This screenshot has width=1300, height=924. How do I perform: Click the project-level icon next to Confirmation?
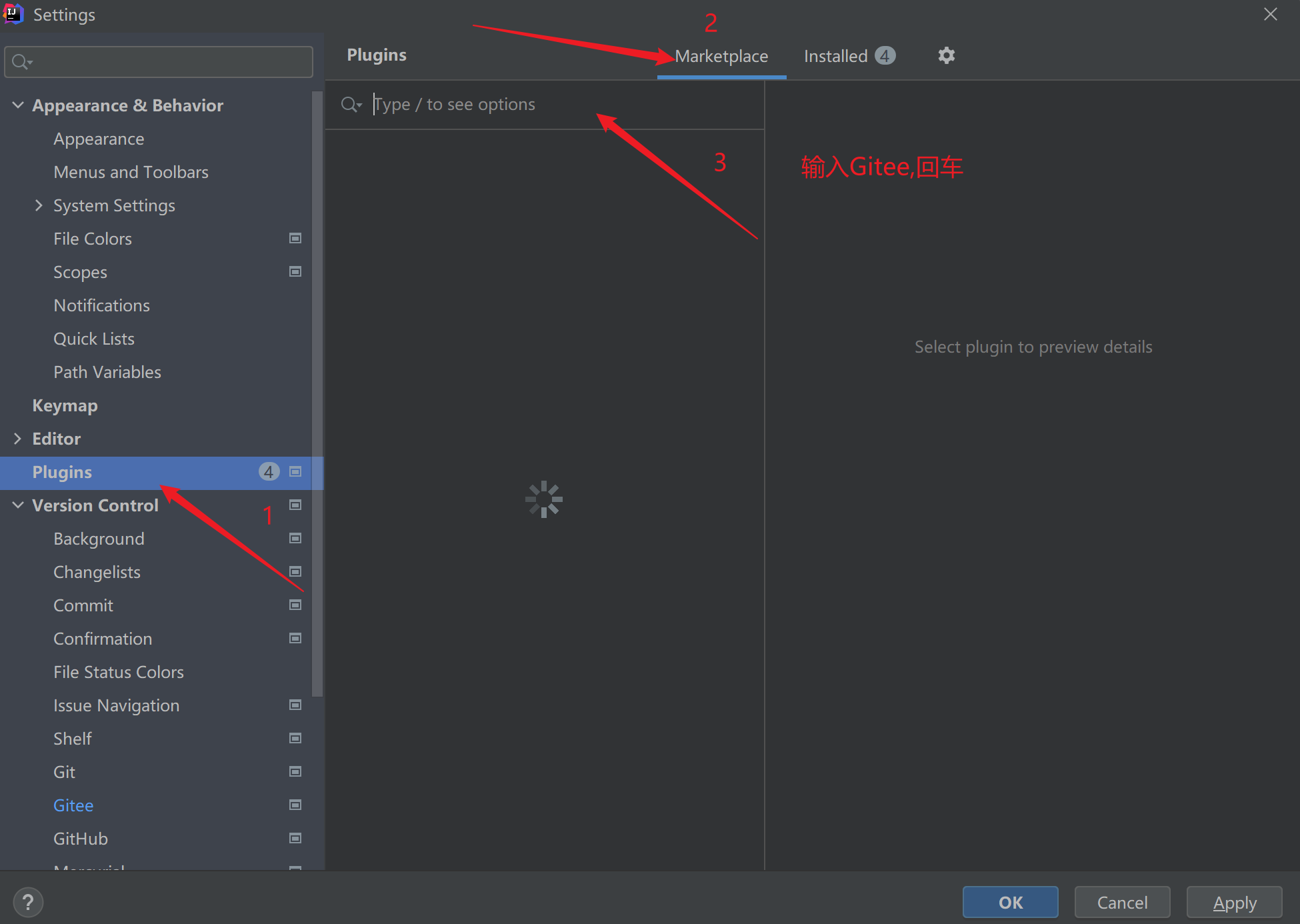point(295,638)
